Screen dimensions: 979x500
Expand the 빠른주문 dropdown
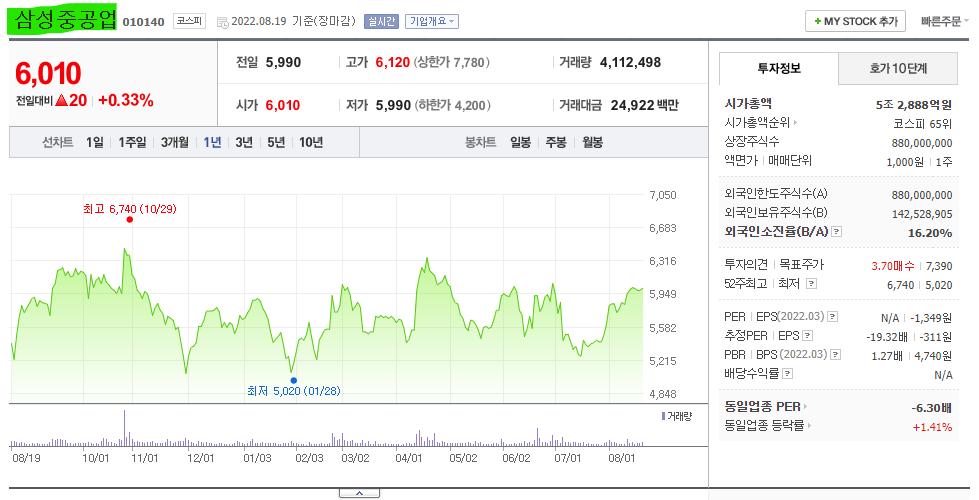pyautogui.click(x=945, y=21)
